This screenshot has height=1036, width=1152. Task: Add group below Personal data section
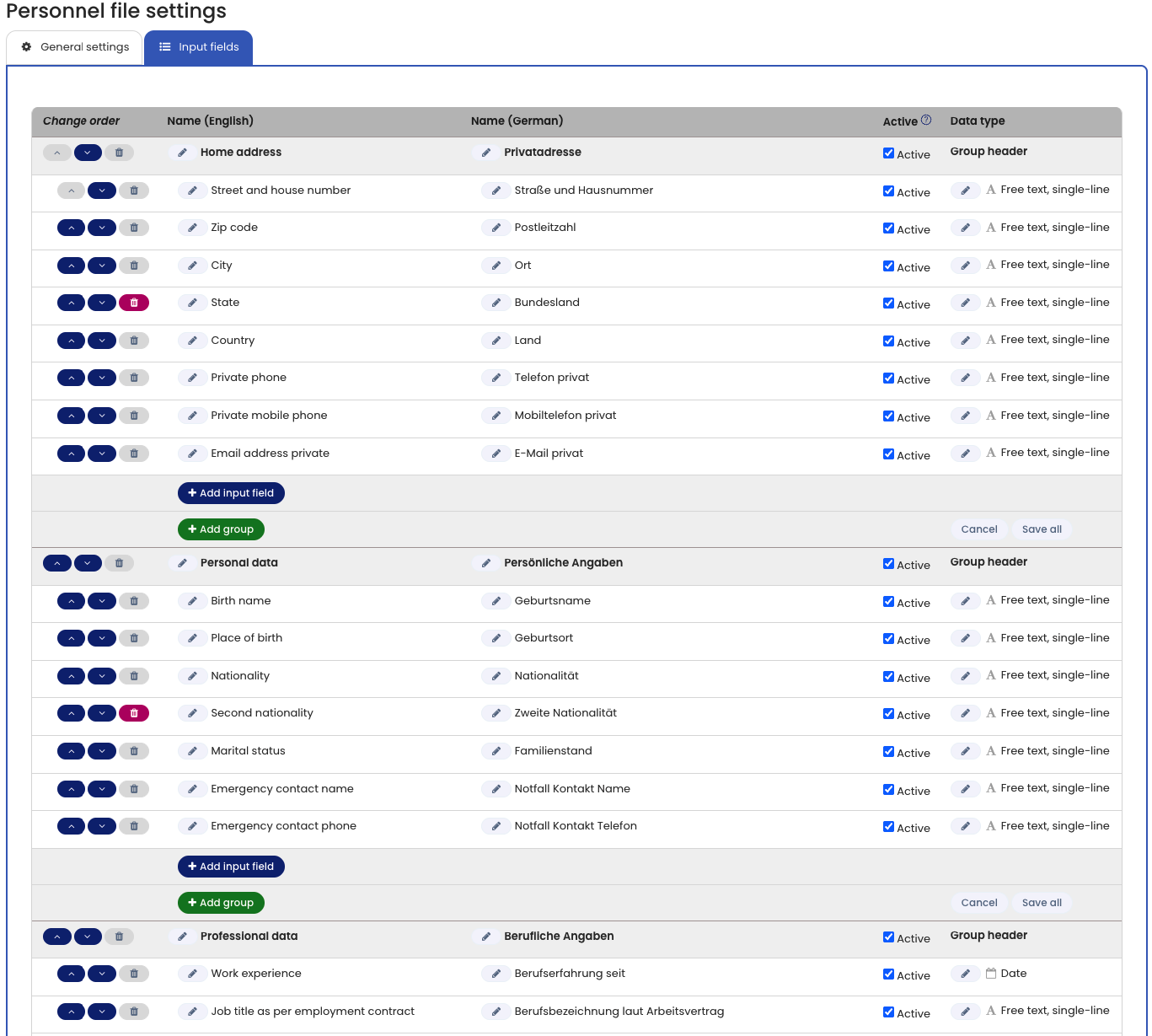tap(221, 903)
